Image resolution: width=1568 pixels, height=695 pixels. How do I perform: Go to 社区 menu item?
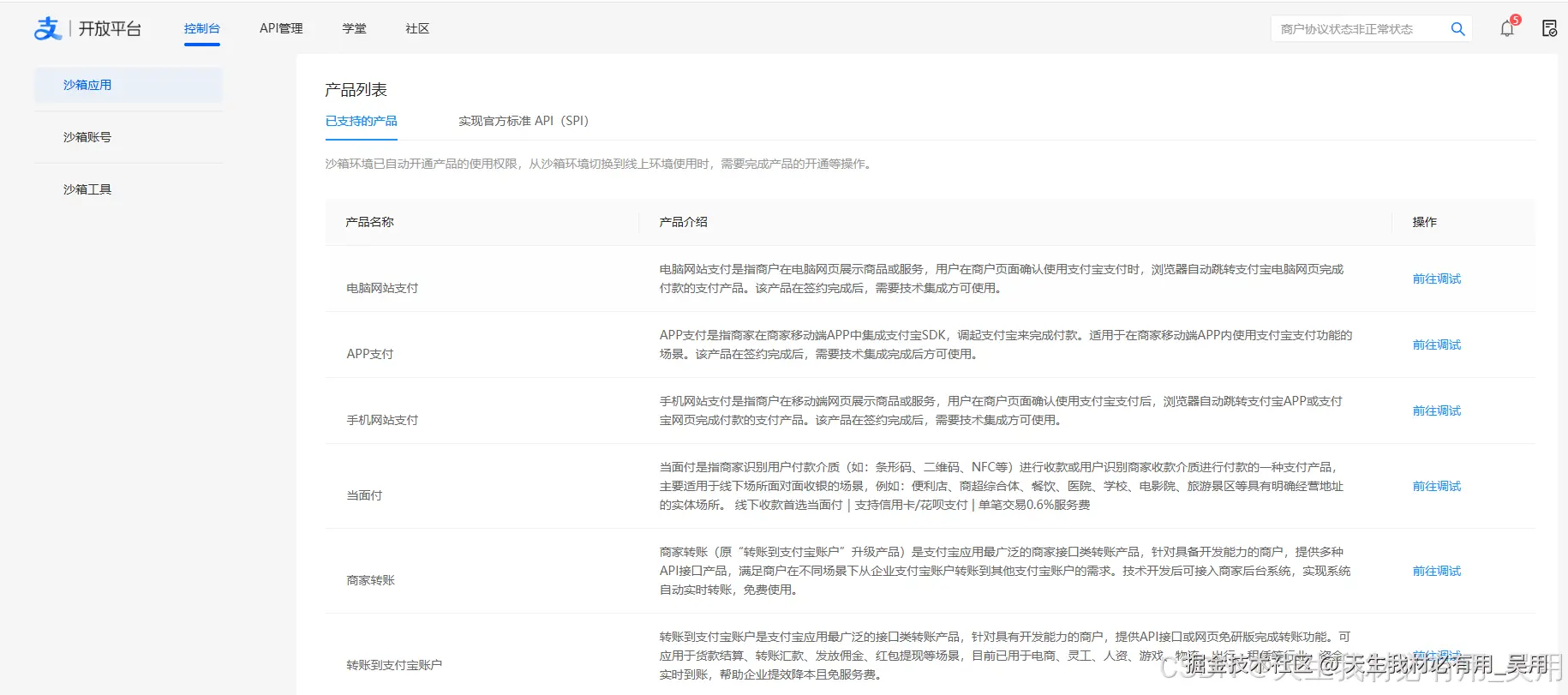tap(417, 28)
